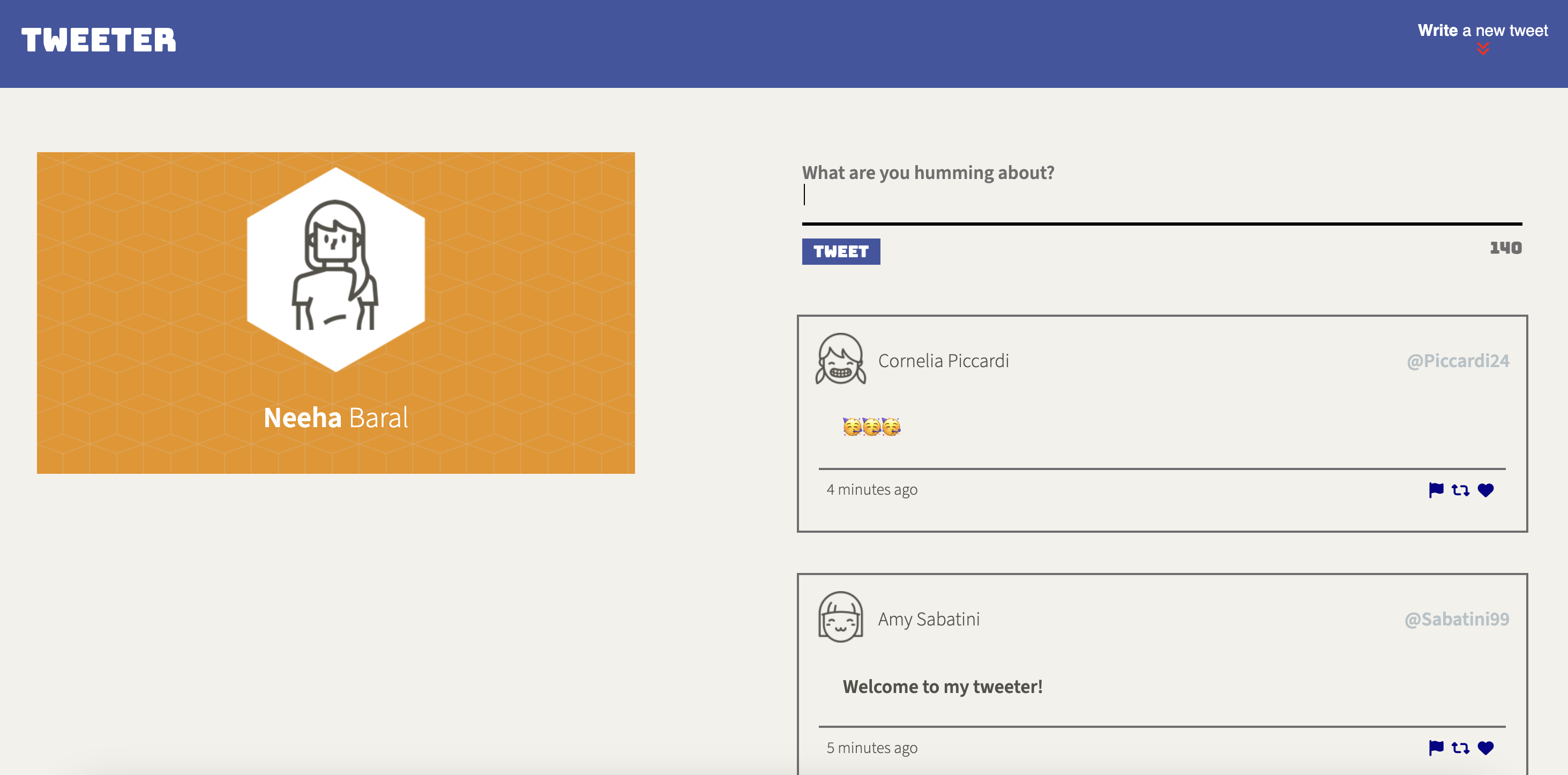Like Cornelia Piccardi's tweet with heart
Screen dimensions: 1568x775
[x=1485, y=490]
